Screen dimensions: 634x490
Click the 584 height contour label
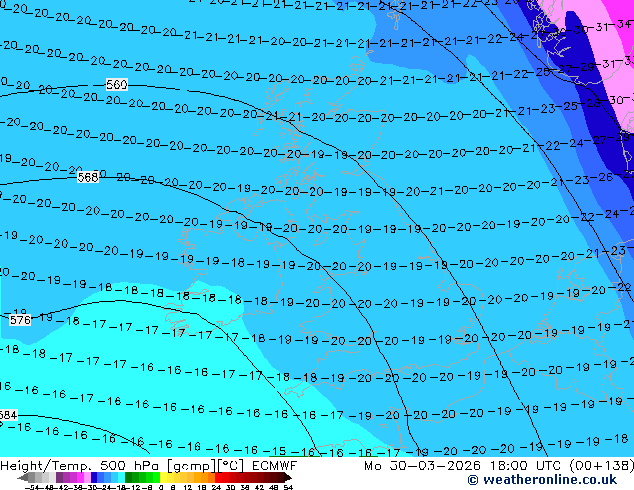click(8, 415)
